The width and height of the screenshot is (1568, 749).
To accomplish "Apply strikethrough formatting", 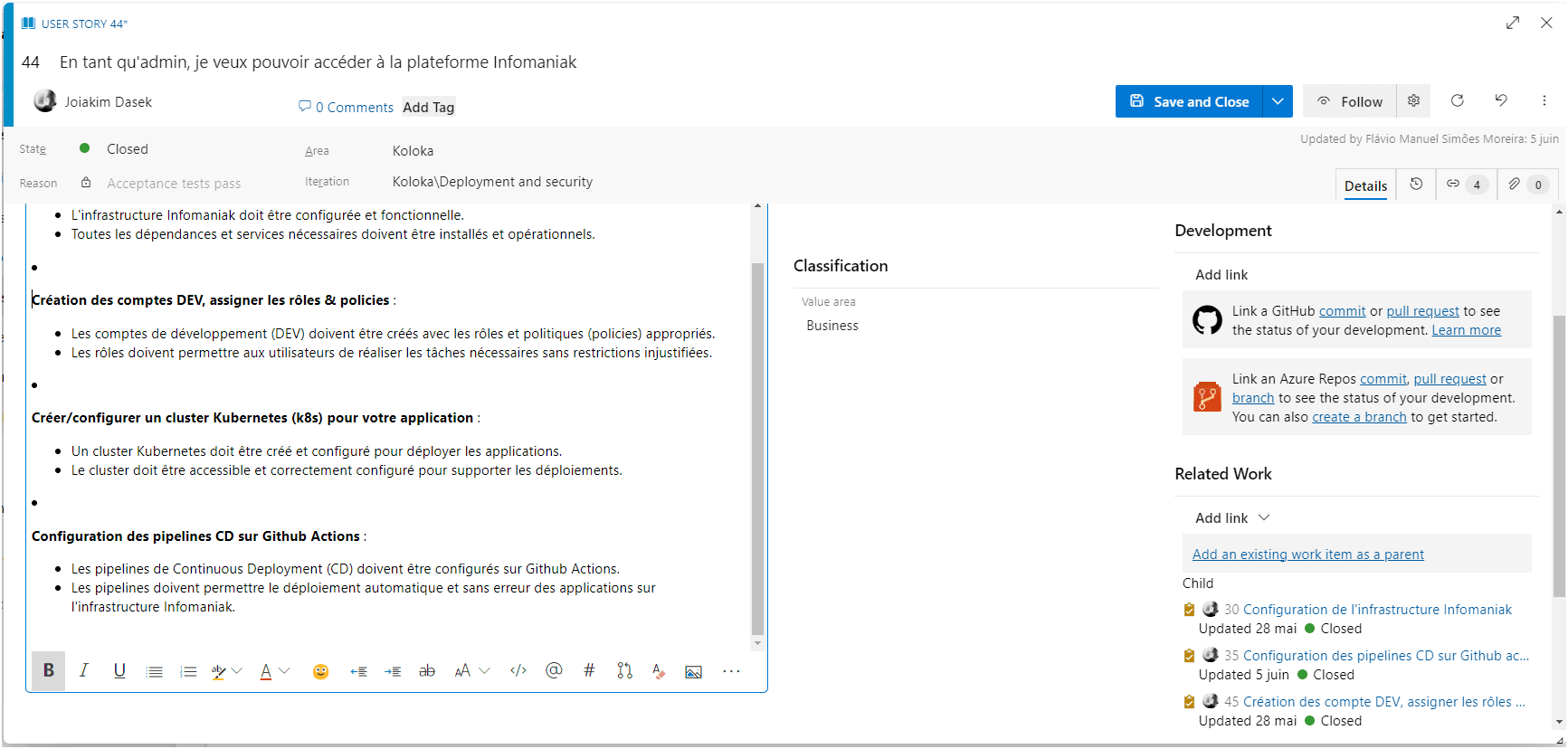I will click(x=427, y=671).
